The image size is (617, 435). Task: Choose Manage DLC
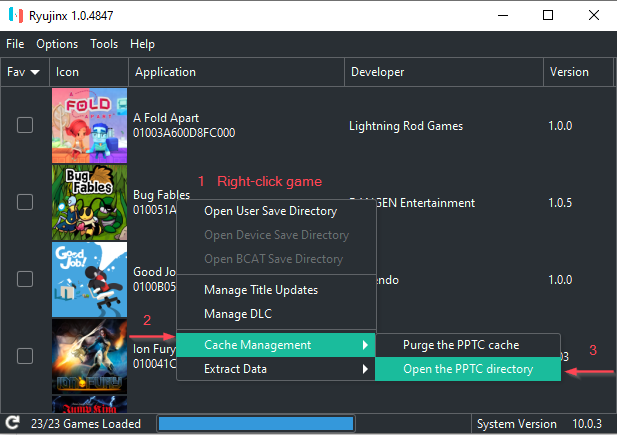click(x=276, y=314)
